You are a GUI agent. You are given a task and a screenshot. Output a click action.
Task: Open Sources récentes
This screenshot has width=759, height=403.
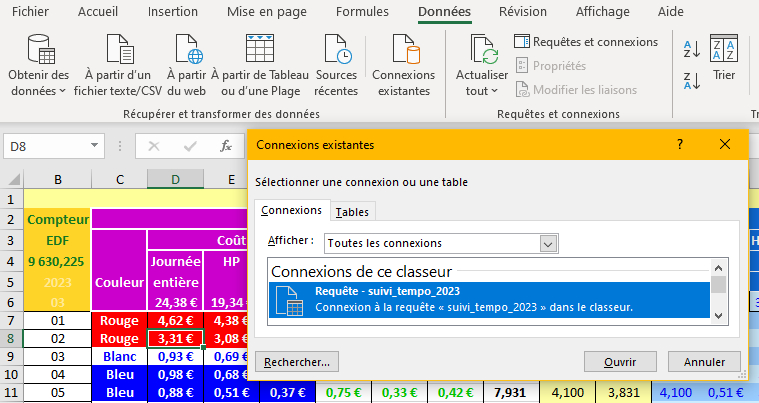(x=336, y=50)
